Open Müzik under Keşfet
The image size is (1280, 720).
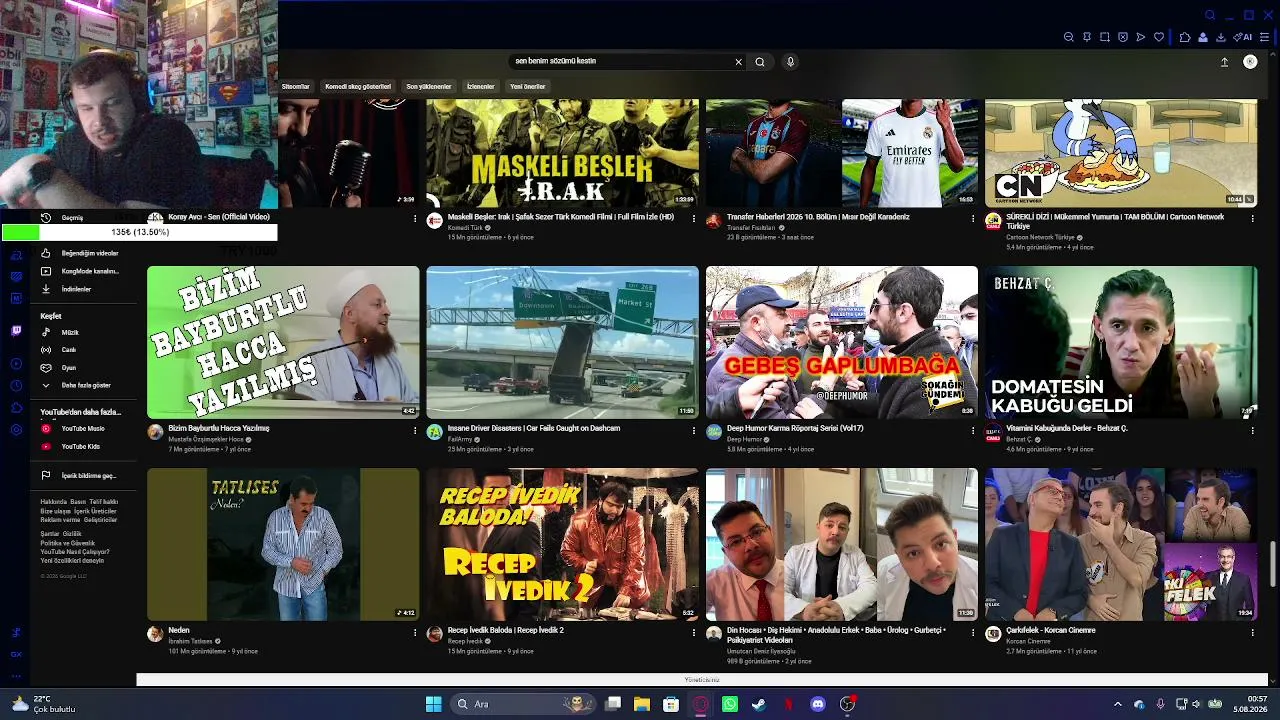(x=82, y=332)
